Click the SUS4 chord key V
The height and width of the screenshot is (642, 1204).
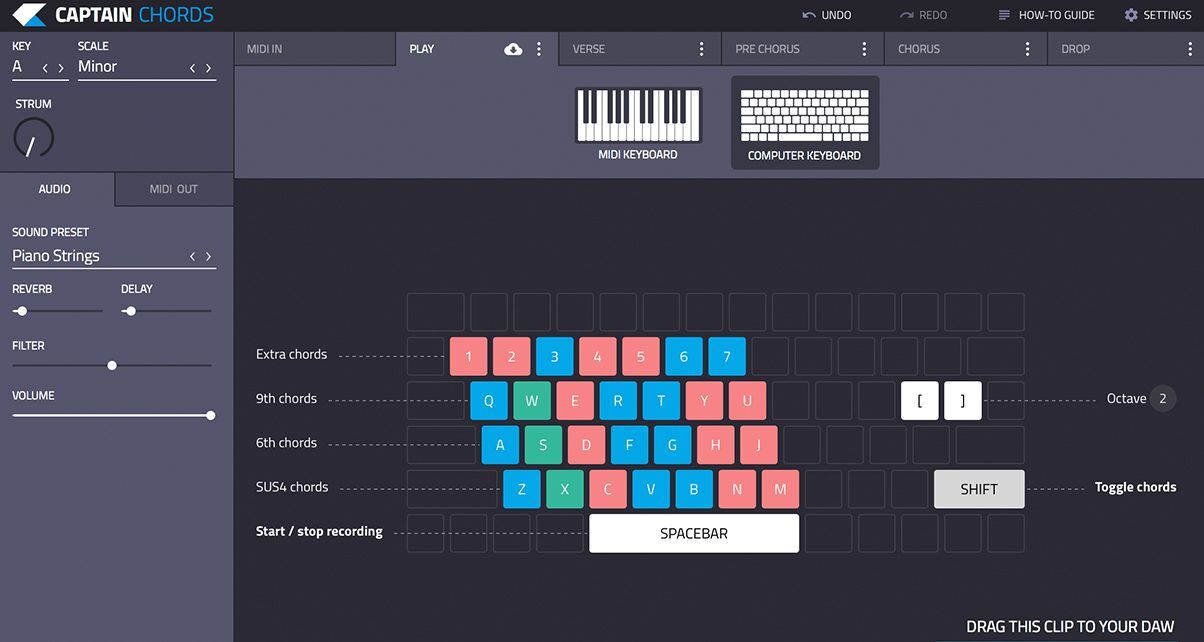(651, 489)
